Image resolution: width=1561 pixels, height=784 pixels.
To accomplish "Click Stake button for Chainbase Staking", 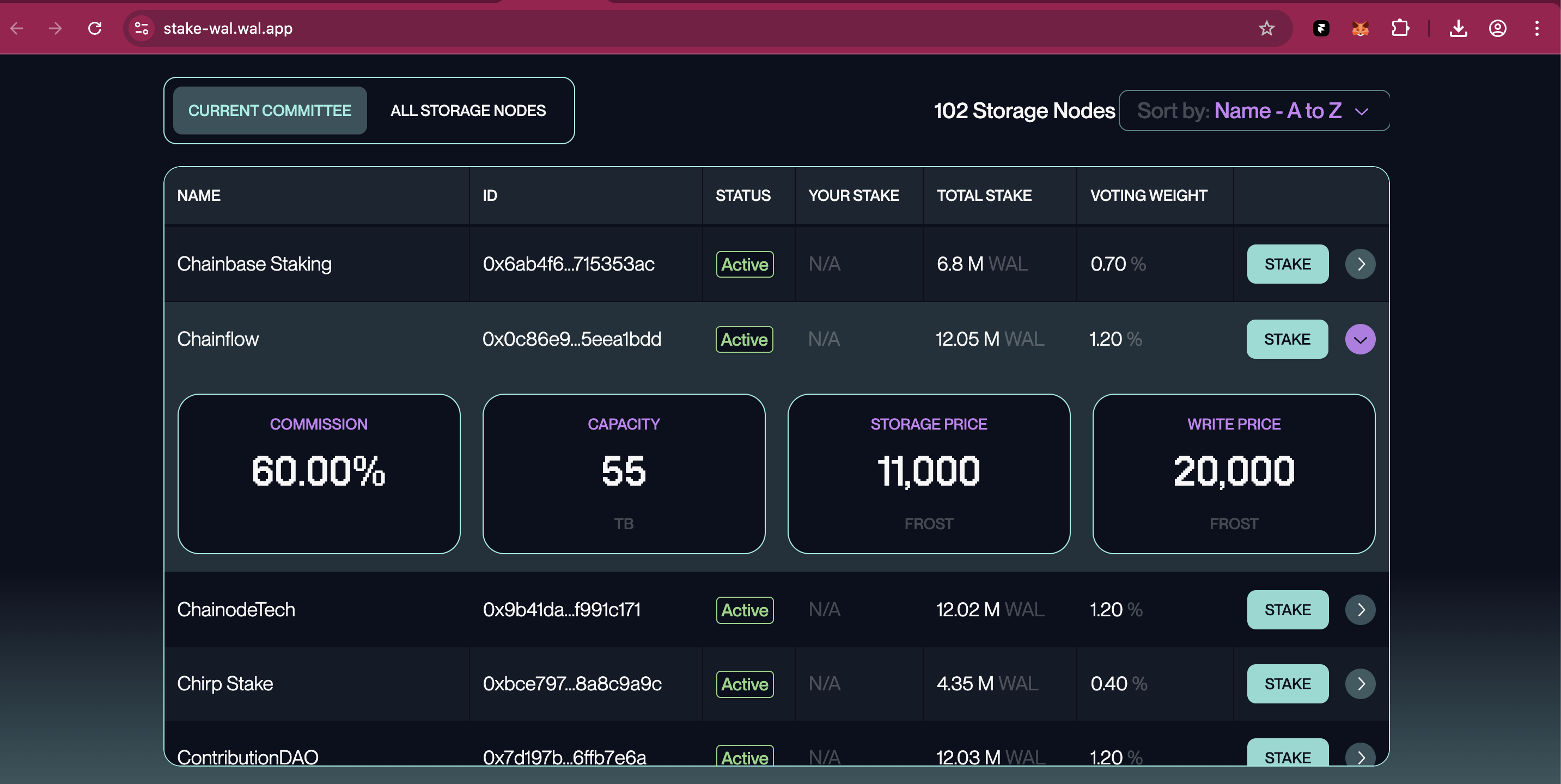I will (1287, 264).
